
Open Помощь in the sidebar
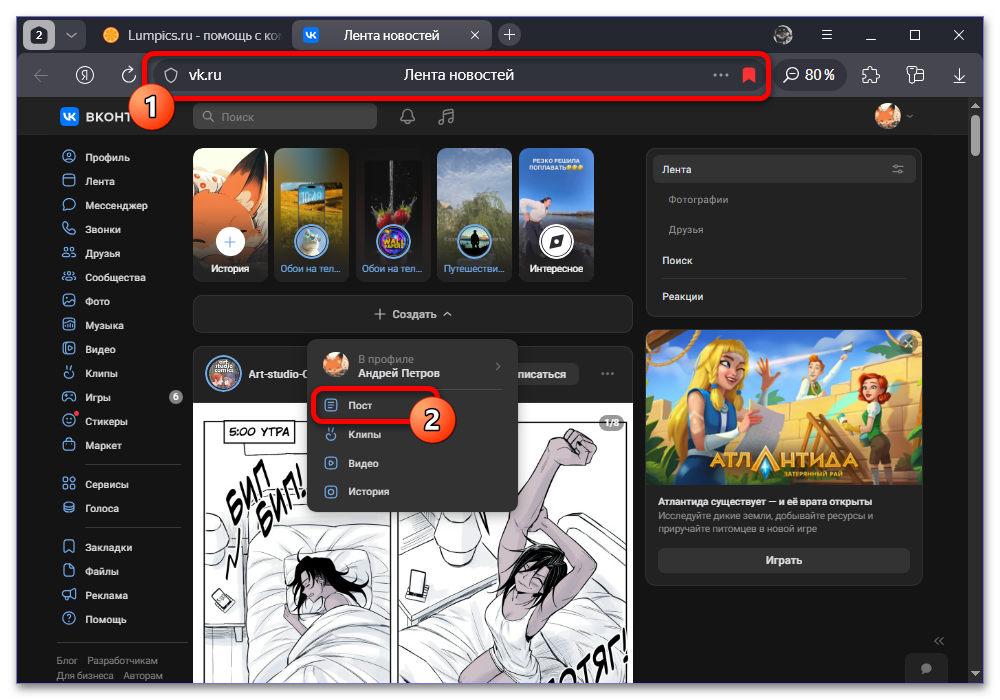click(94, 619)
